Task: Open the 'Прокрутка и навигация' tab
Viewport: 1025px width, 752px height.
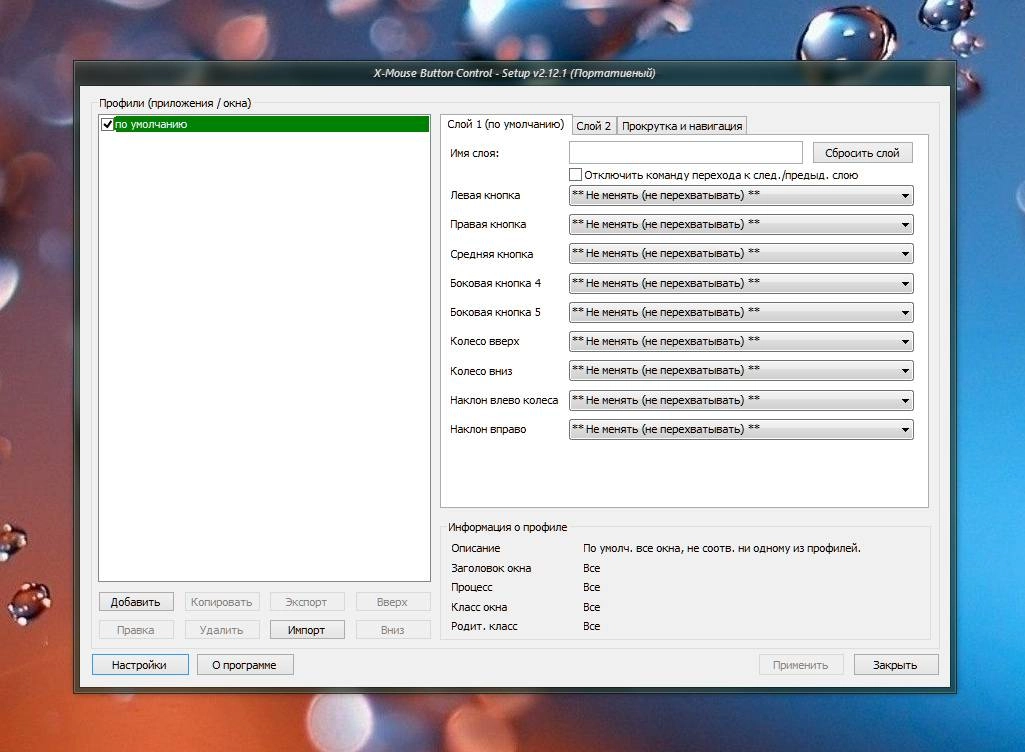Action: tap(682, 126)
